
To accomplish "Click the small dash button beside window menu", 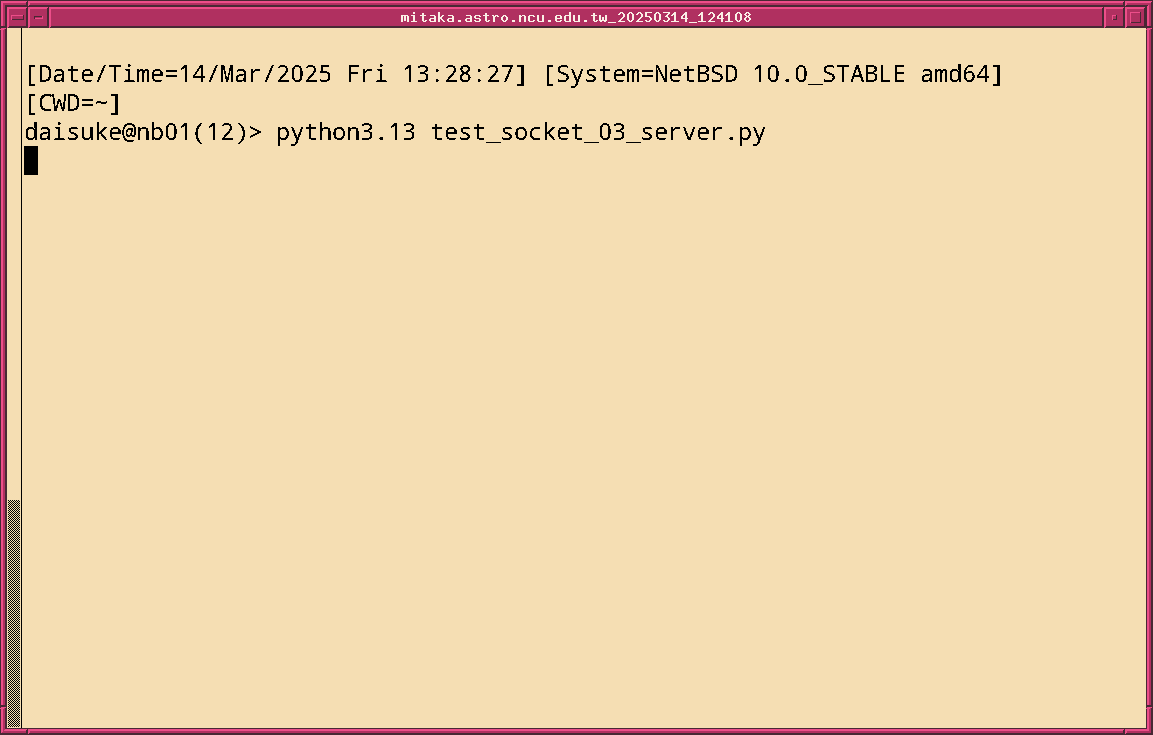I will 38,17.
